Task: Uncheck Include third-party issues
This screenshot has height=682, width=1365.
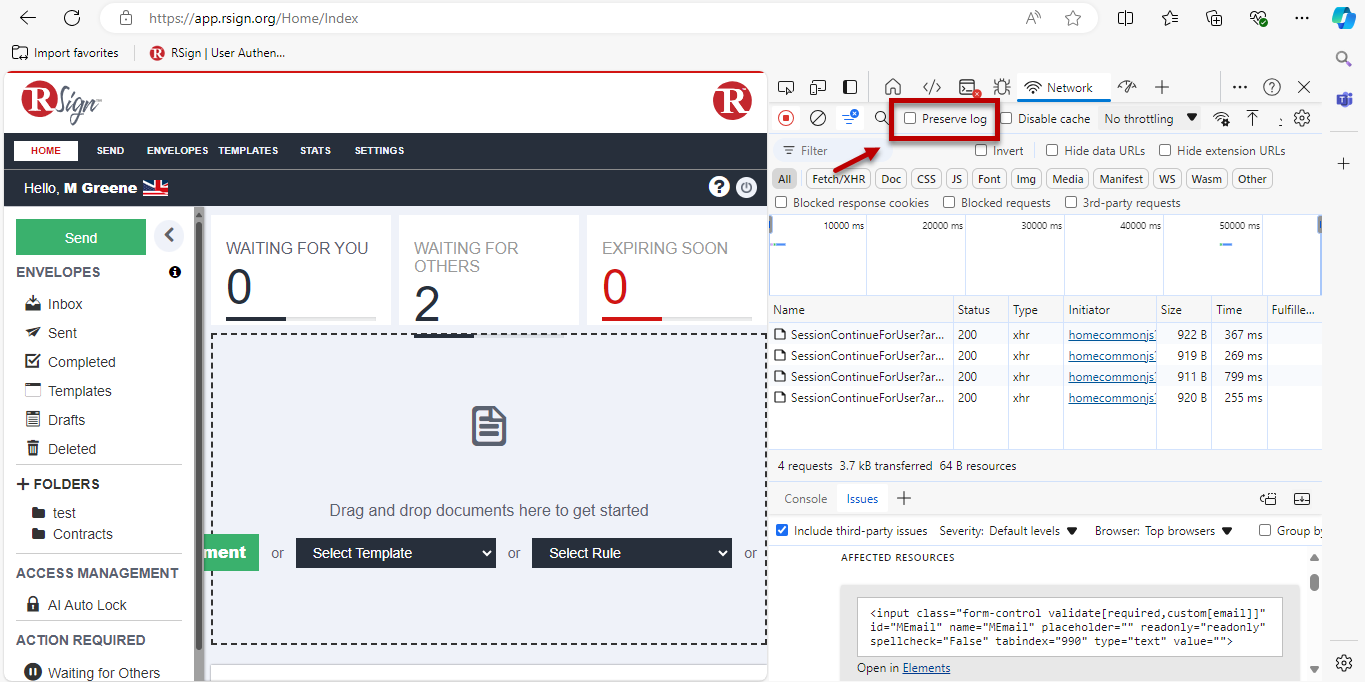Action: pyautogui.click(x=782, y=530)
